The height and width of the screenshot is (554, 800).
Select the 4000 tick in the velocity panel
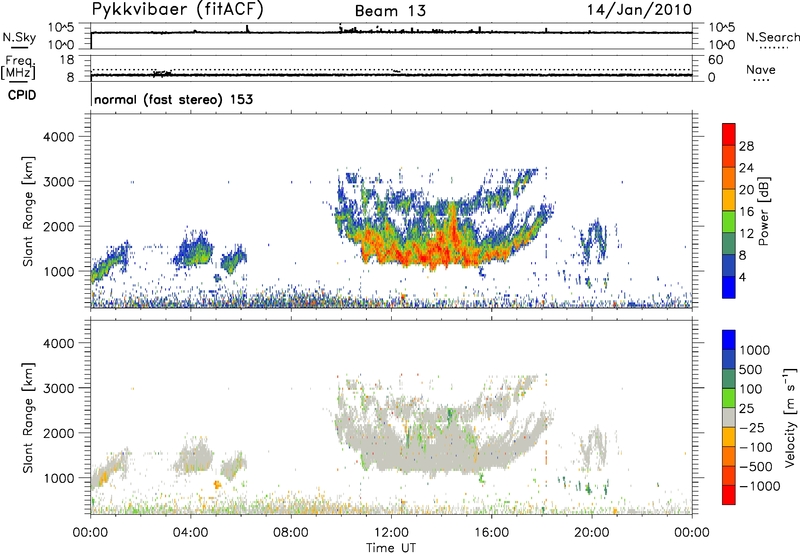tap(58, 343)
